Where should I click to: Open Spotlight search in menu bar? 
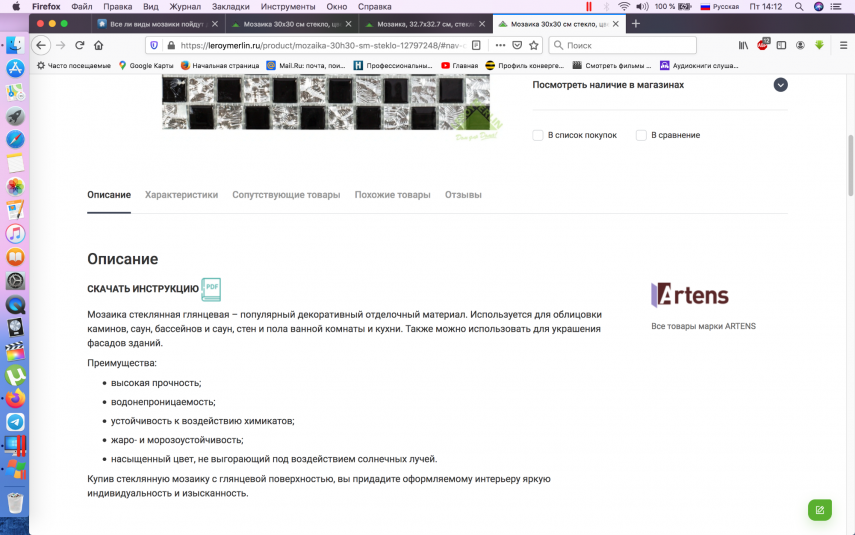click(799, 7)
